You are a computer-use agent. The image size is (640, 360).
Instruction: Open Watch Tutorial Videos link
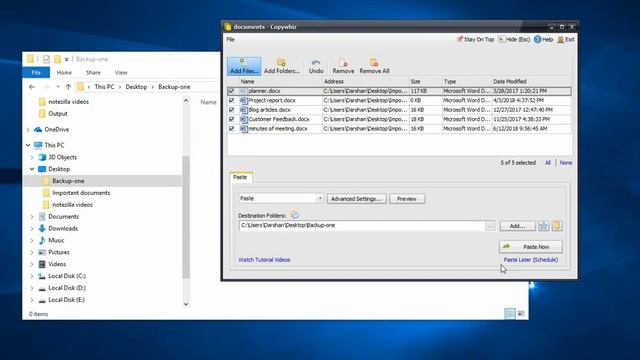tap(264, 260)
